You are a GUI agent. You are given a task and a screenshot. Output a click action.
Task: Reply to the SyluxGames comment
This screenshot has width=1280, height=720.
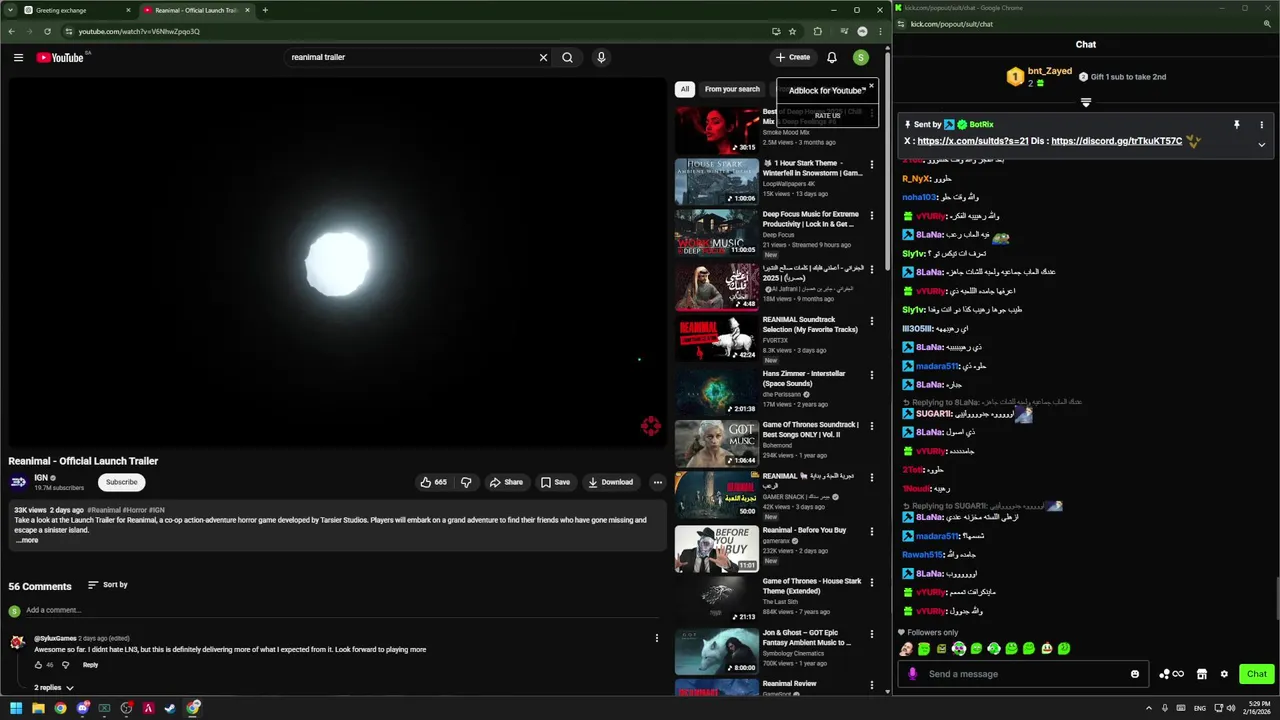click(x=90, y=665)
